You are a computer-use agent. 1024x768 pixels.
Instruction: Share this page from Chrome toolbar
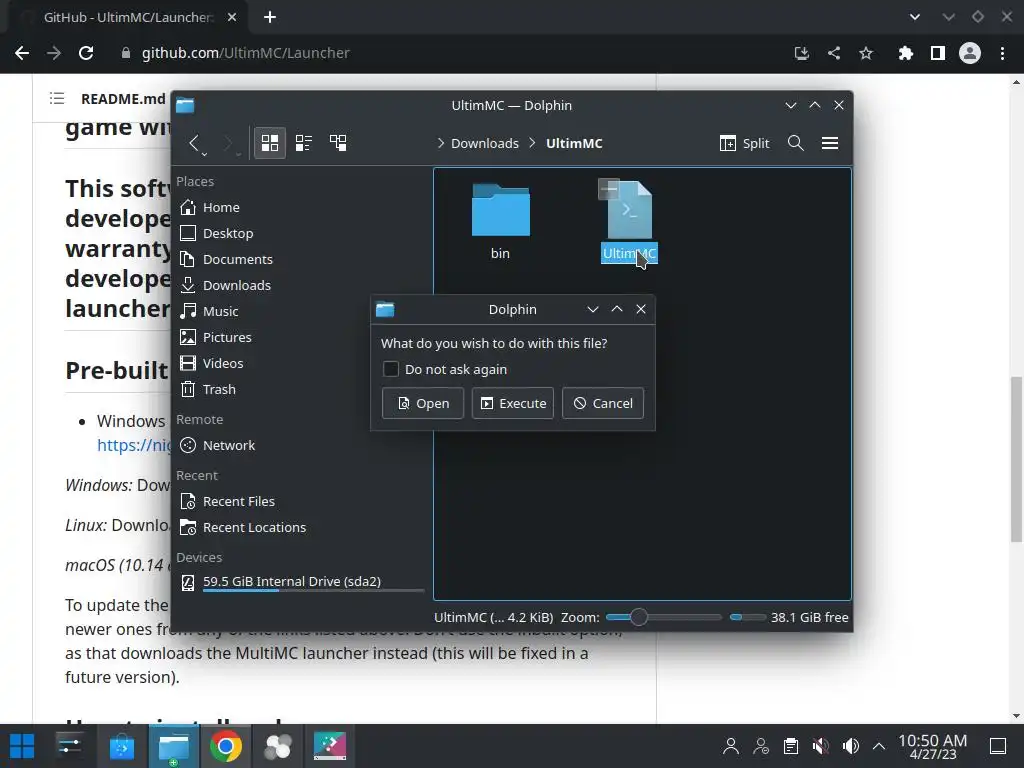click(x=834, y=53)
